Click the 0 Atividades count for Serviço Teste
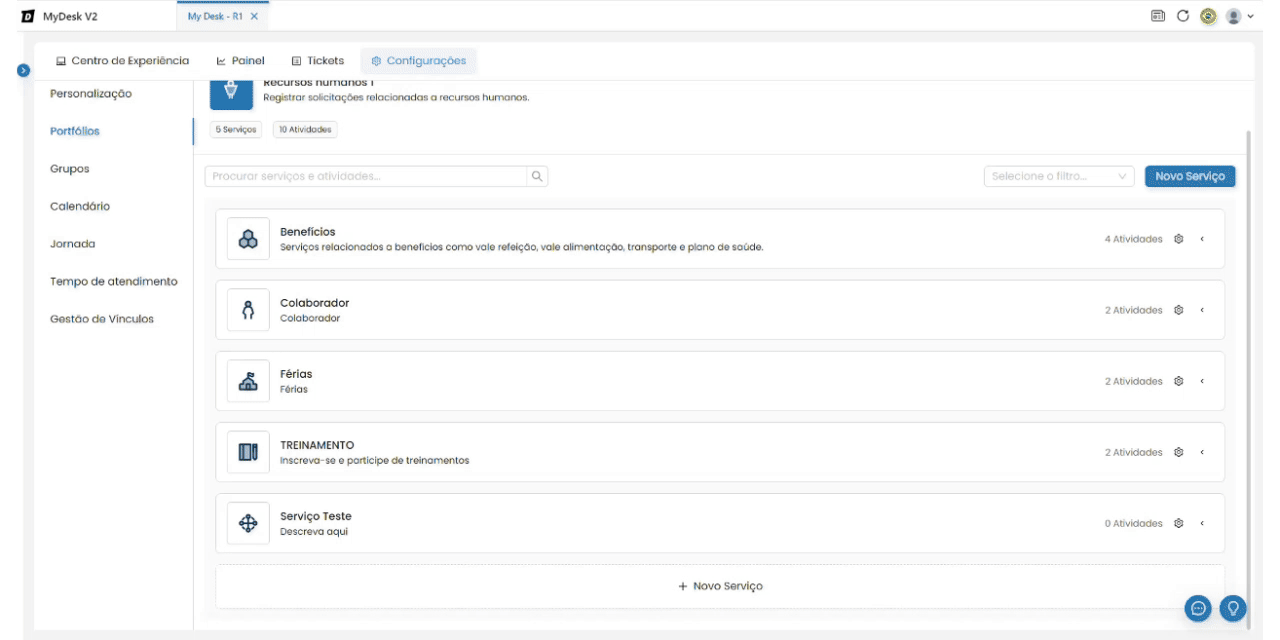The height and width of the screenshot is (640, 1280). click(x=1134, y=523)
